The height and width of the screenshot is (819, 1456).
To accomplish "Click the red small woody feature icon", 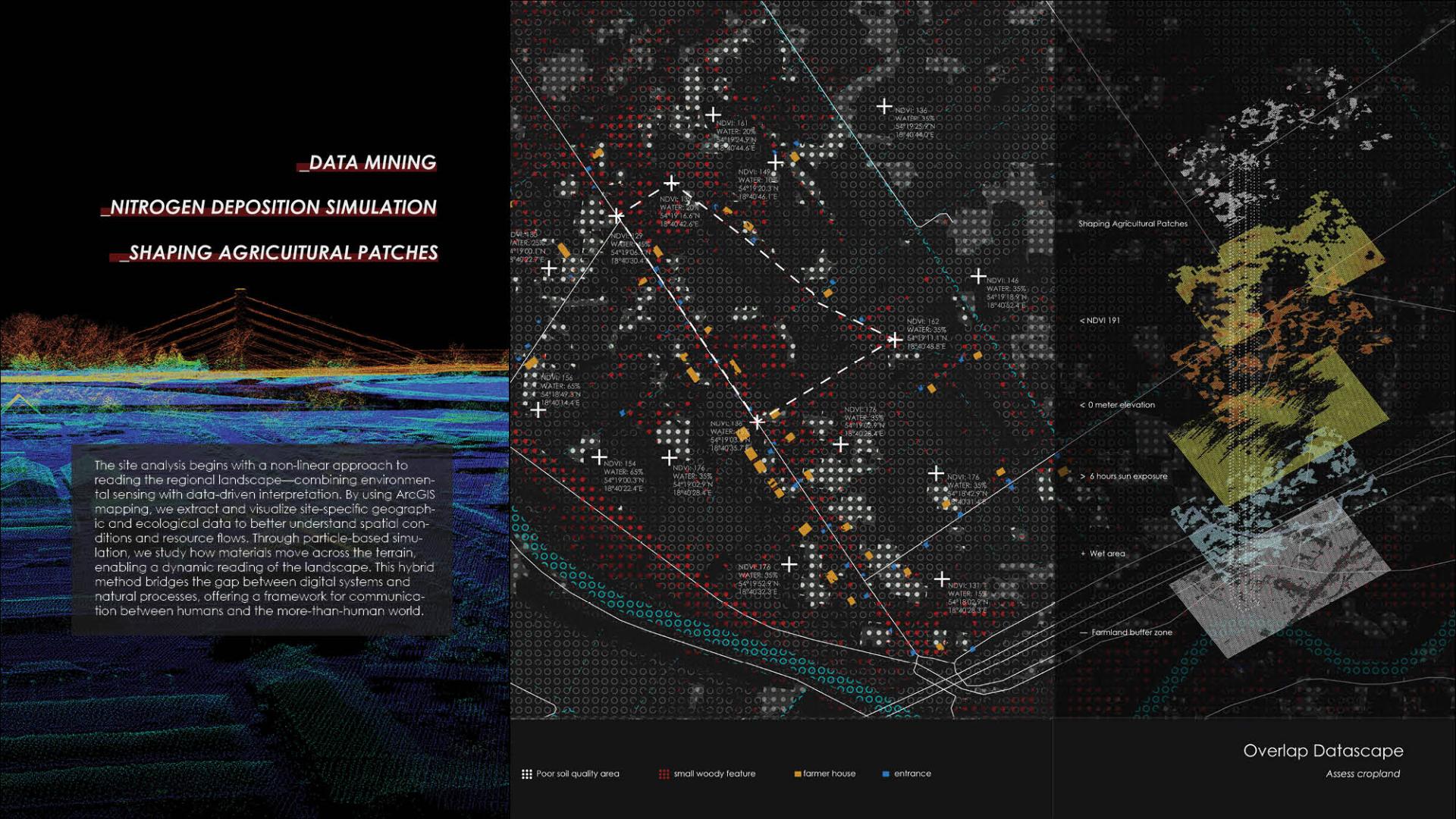I will coord(664,774).
